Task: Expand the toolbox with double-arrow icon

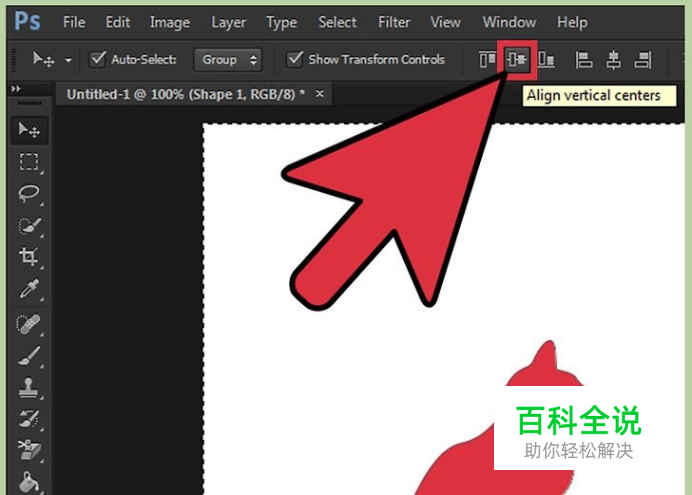Action: click(x=16, y=89)
